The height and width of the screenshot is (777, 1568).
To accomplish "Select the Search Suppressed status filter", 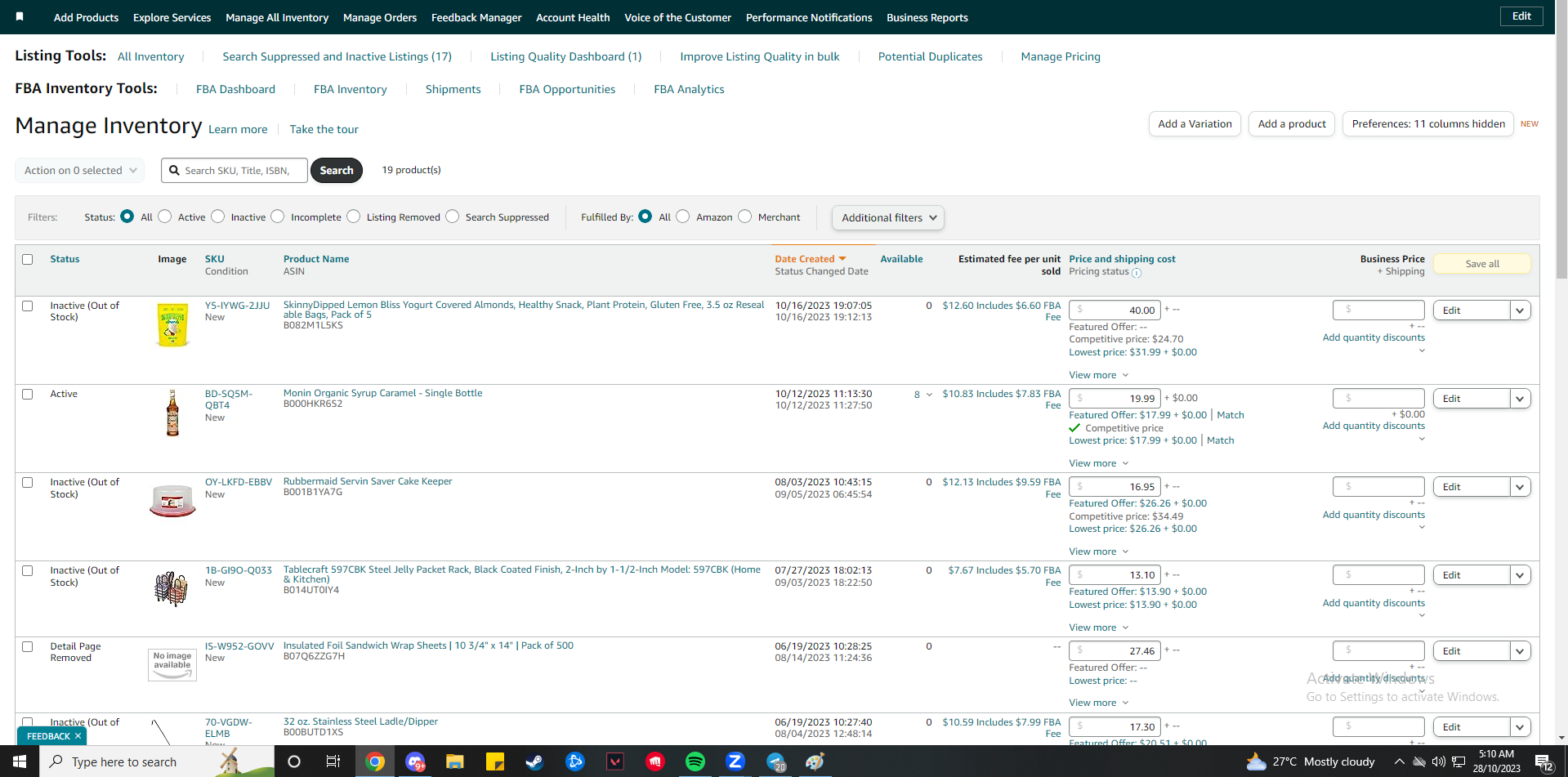I will pyautogui.click(x=453, y=217).
